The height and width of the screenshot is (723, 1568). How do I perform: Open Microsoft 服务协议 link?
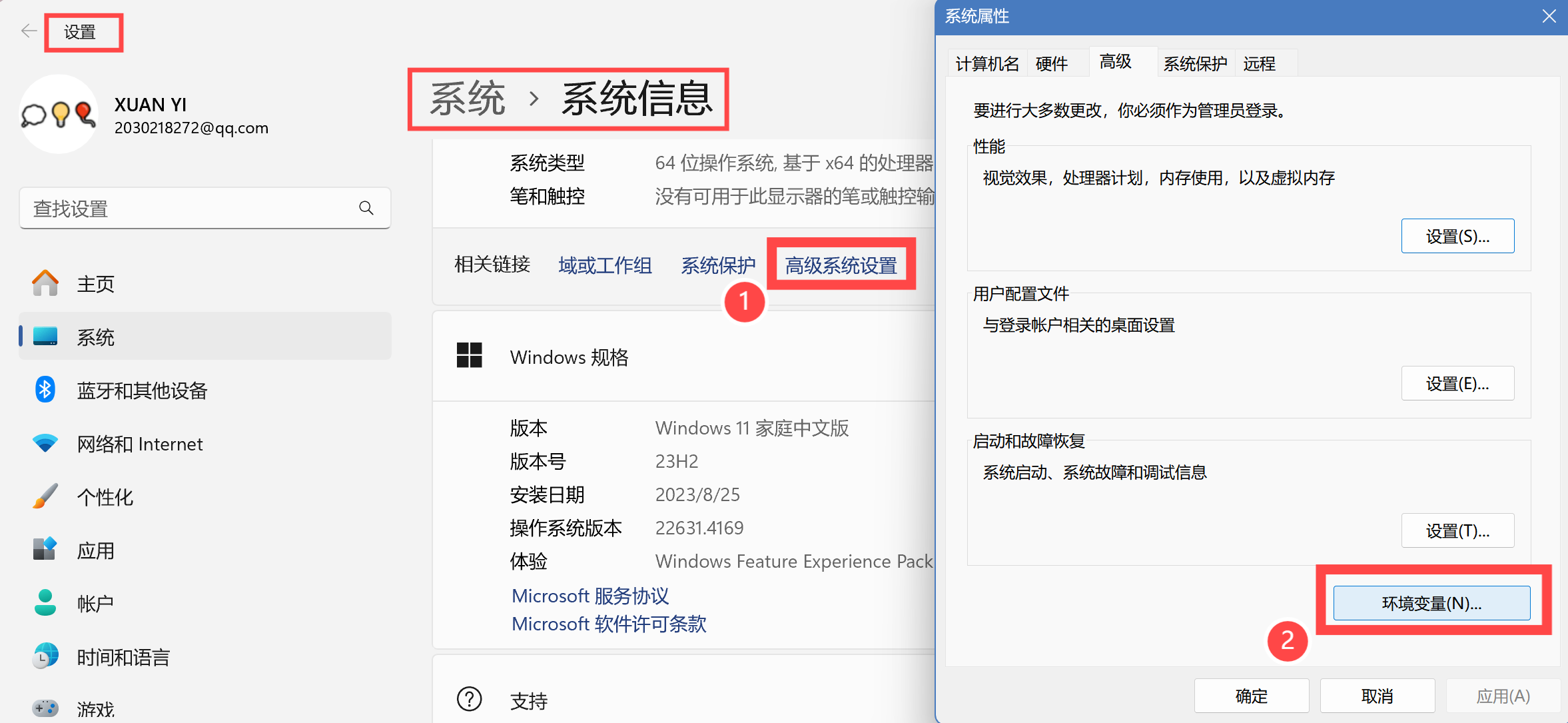pyautogui.click(x=590, y=596)
